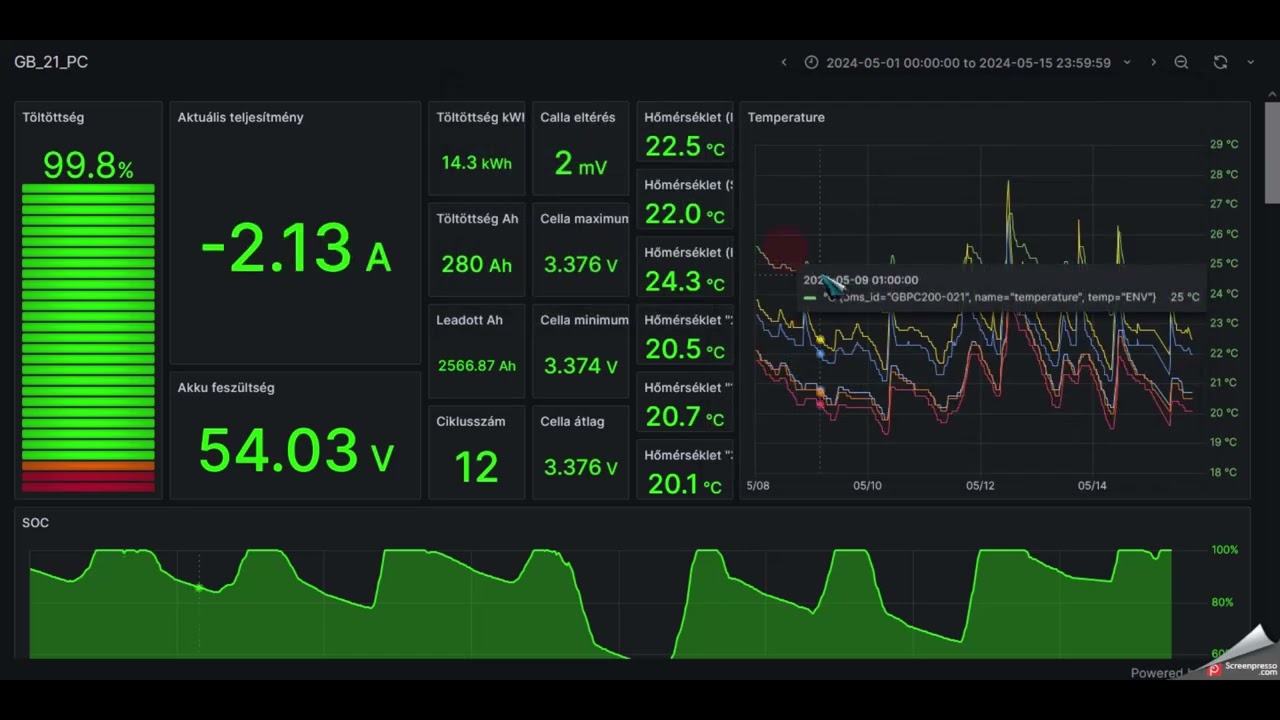Click the 22.5 °C temperature reading
The width and height of the screenshot is (1280, 720).
[x=685, y=147]
